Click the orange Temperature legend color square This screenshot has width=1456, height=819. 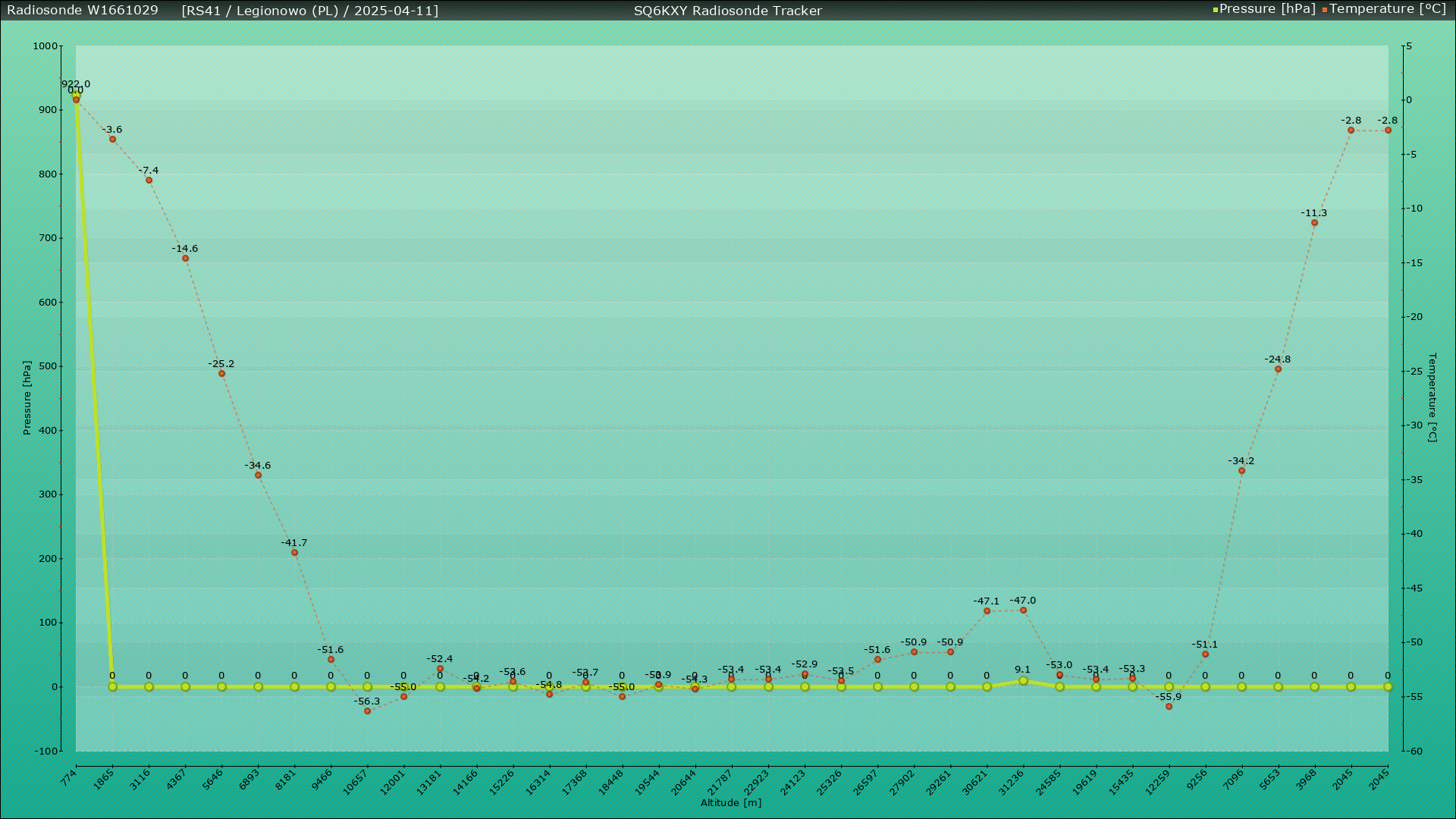1325,10
